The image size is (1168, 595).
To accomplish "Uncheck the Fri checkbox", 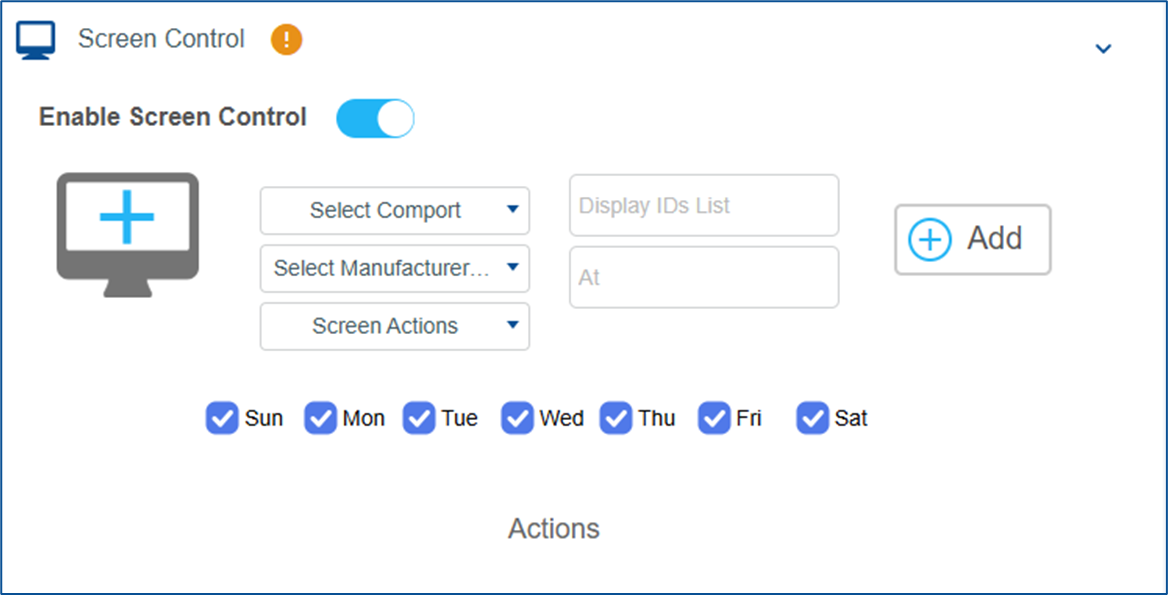I will tap(714, 419).
